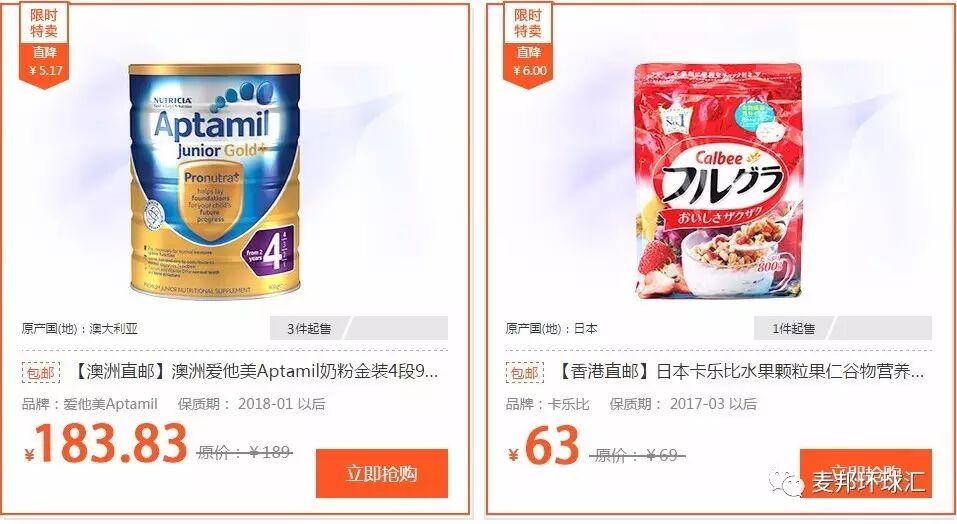Click the WeChat logo beside 麦邦环球汇
Image resolution: width=957 pixels, height=524 pixels.
point(786,482)
